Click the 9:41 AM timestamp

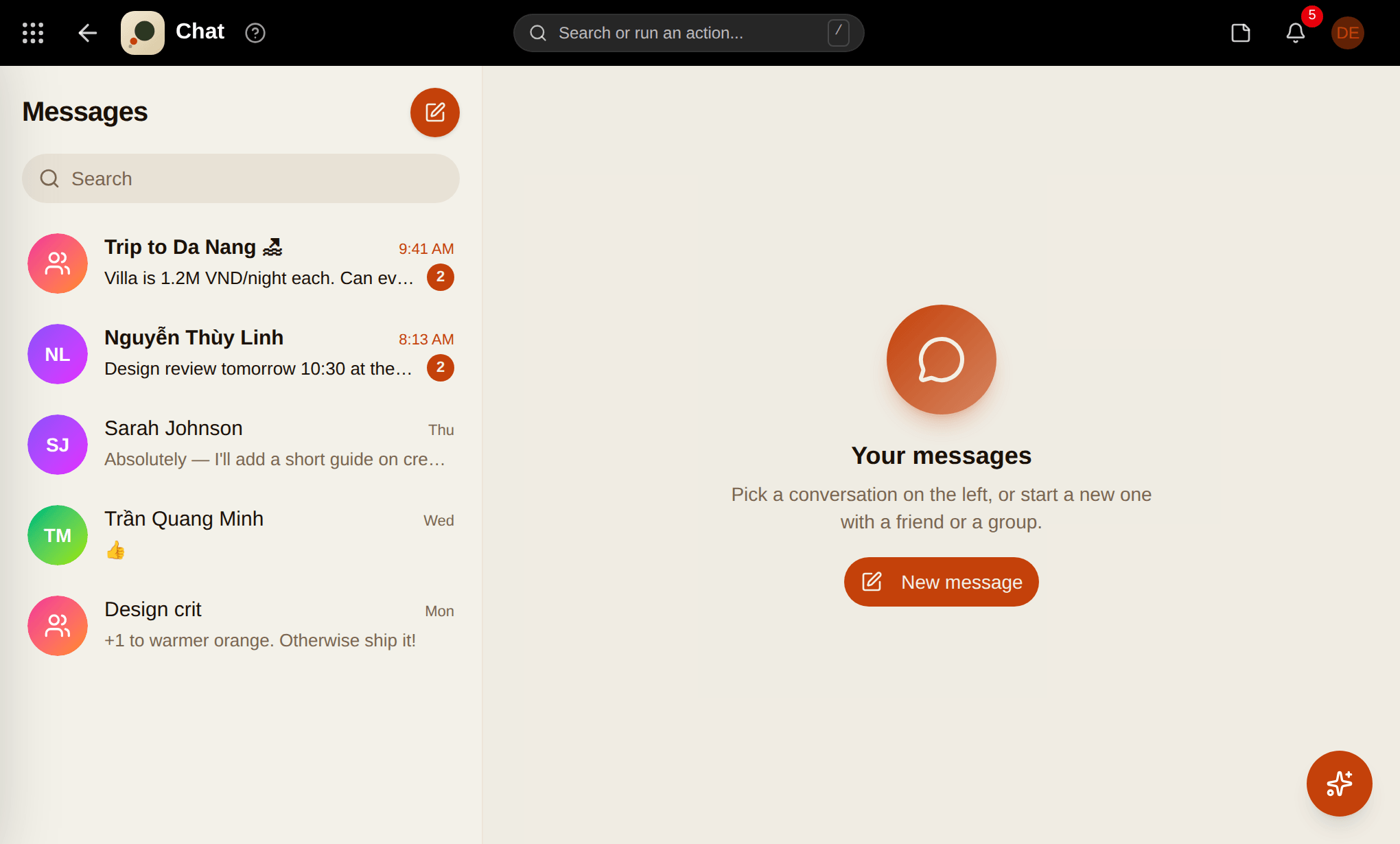click(426, 249)
